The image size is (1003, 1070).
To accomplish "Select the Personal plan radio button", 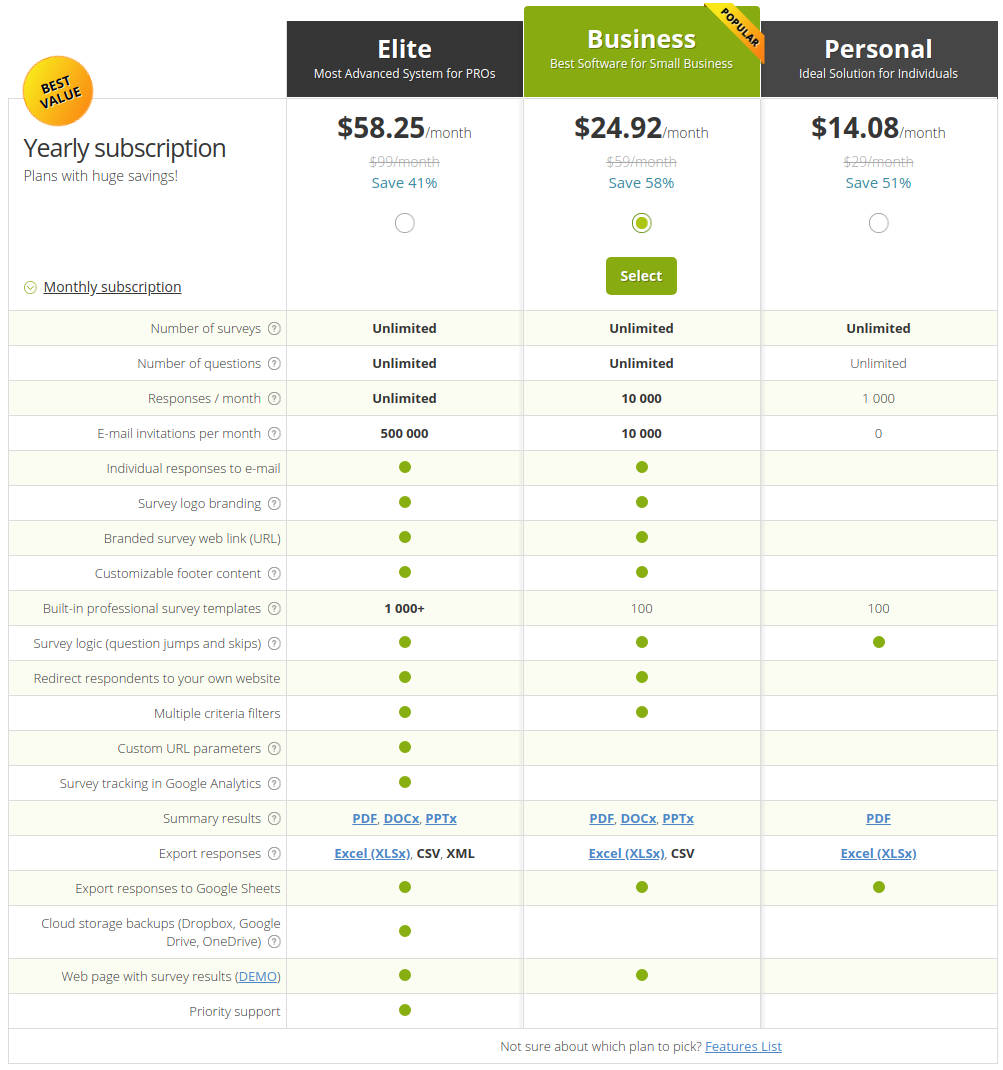I will point(878,223).
